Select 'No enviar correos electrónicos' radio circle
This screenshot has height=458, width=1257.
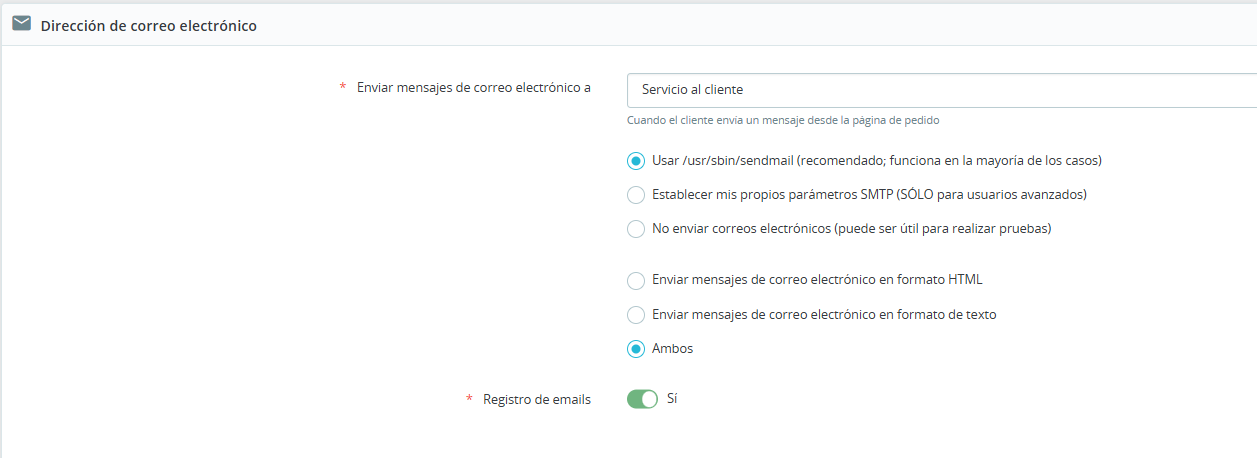coord(636,229)
